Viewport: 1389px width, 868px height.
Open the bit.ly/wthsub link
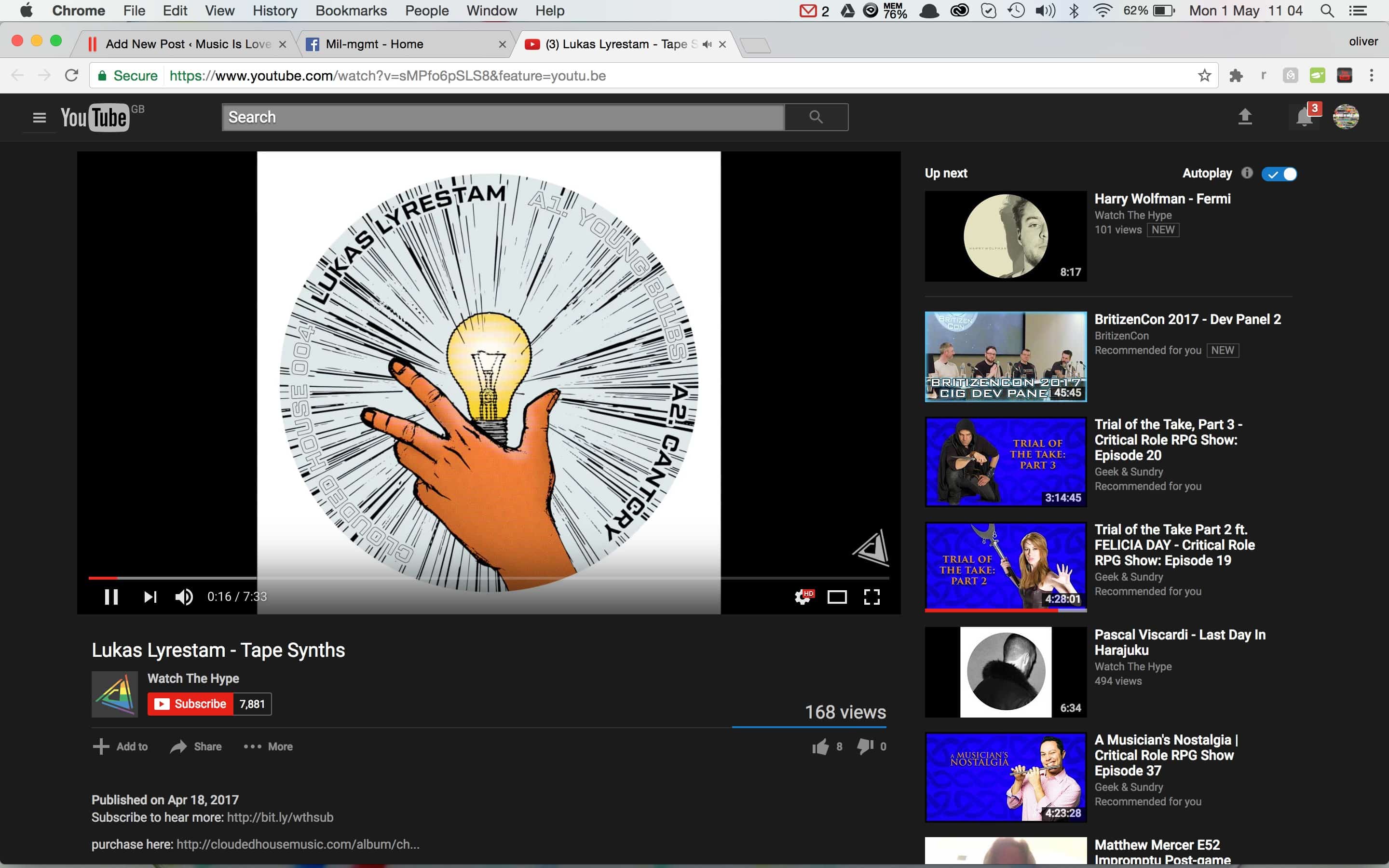280,817
